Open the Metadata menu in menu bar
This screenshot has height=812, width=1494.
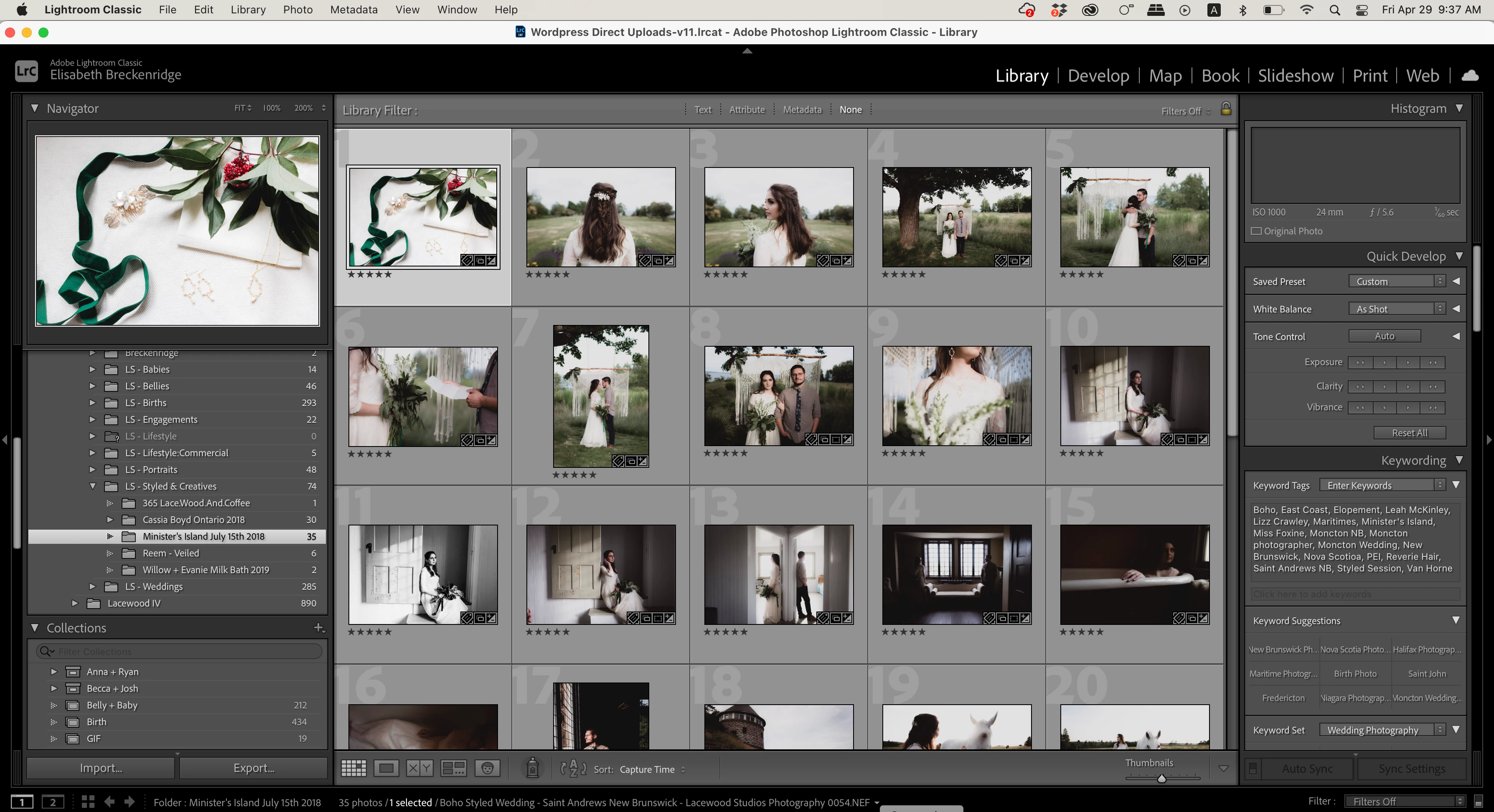click(353, 10)
